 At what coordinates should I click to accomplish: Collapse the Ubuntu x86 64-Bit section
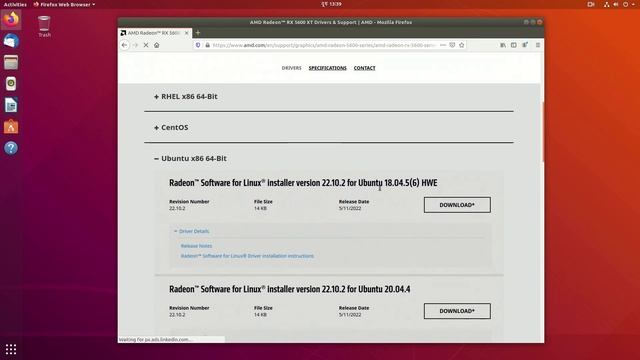pyautogui.click(x=190, y=158)
